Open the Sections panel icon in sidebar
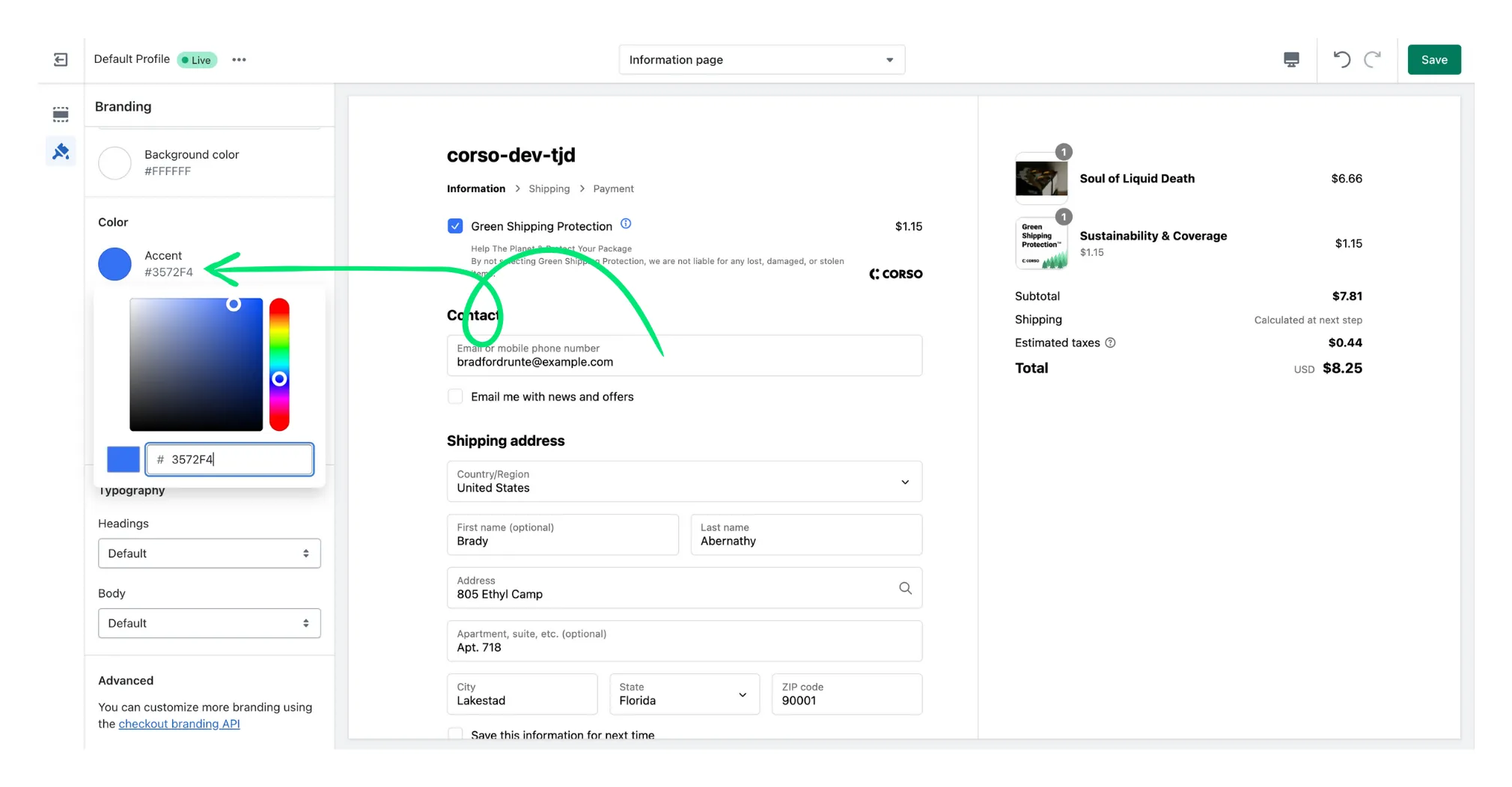Image resolution: width=1512 pixels, height=787 pixels. coord(61,114)
